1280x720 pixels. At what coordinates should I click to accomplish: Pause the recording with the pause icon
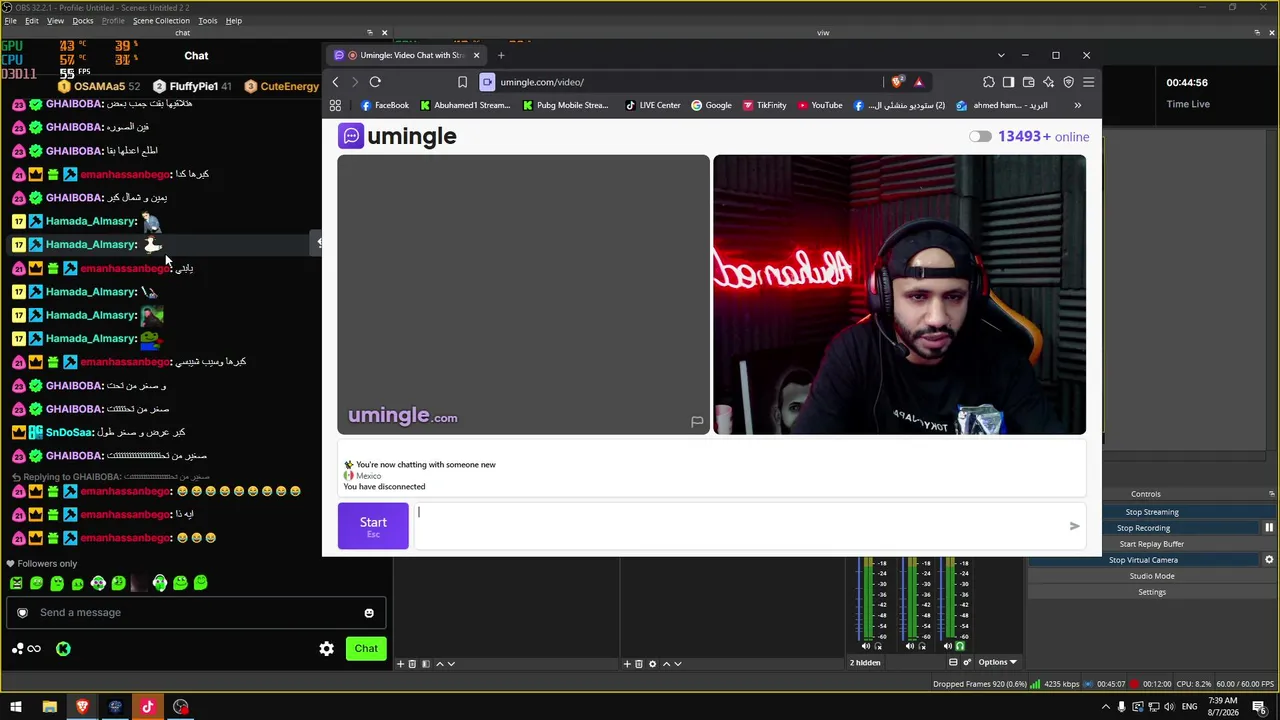(1269, 528)
